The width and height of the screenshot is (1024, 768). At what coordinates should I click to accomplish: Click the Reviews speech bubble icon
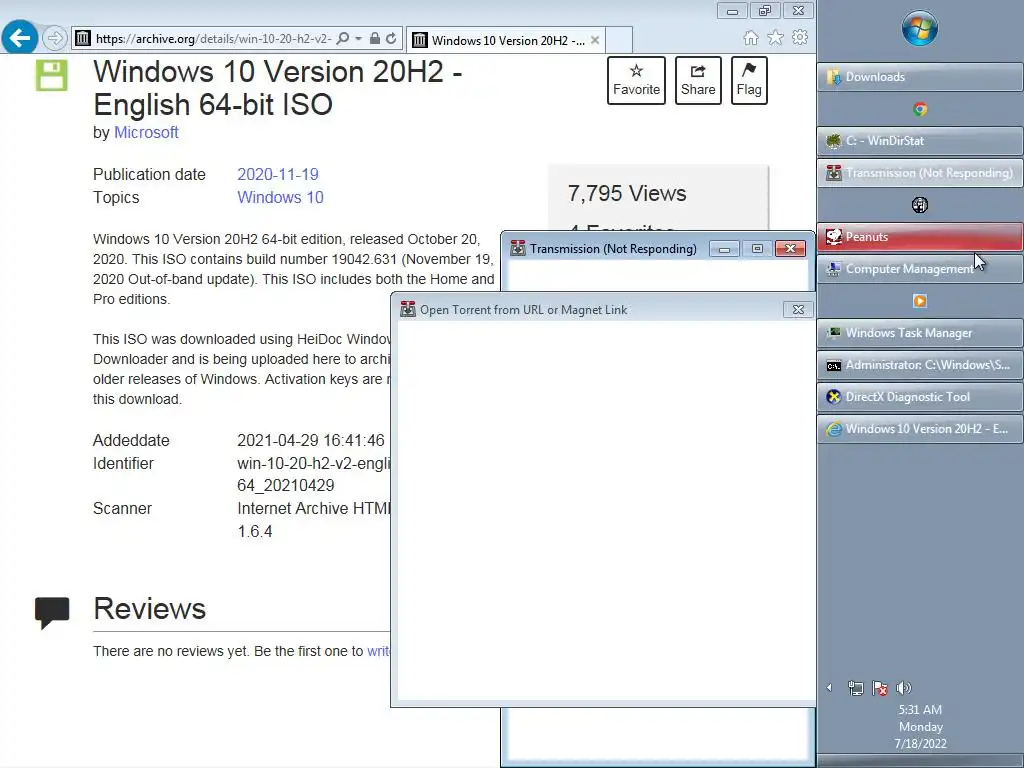(52, 613)
